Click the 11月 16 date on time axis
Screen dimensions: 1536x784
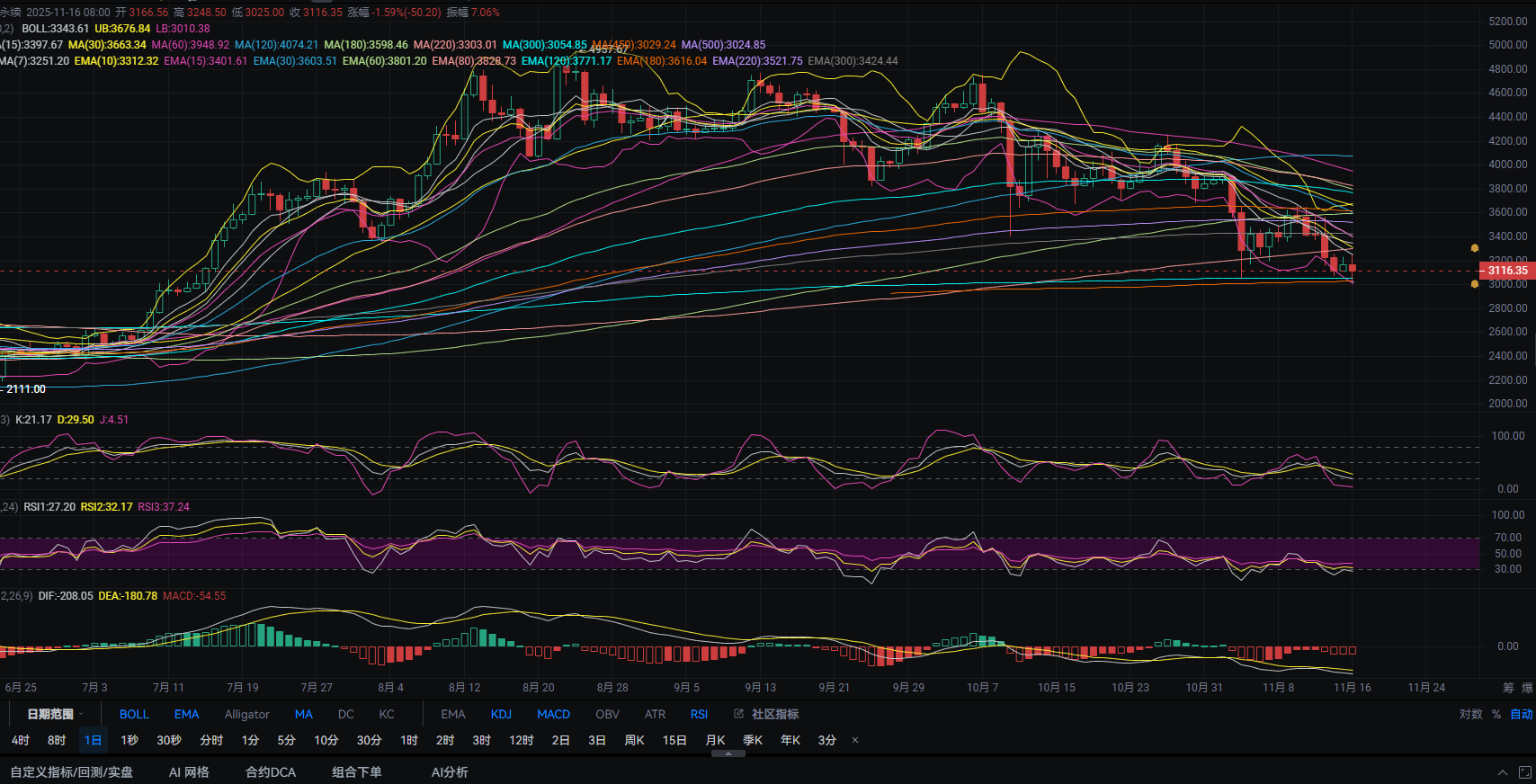tap(1352, 688)
